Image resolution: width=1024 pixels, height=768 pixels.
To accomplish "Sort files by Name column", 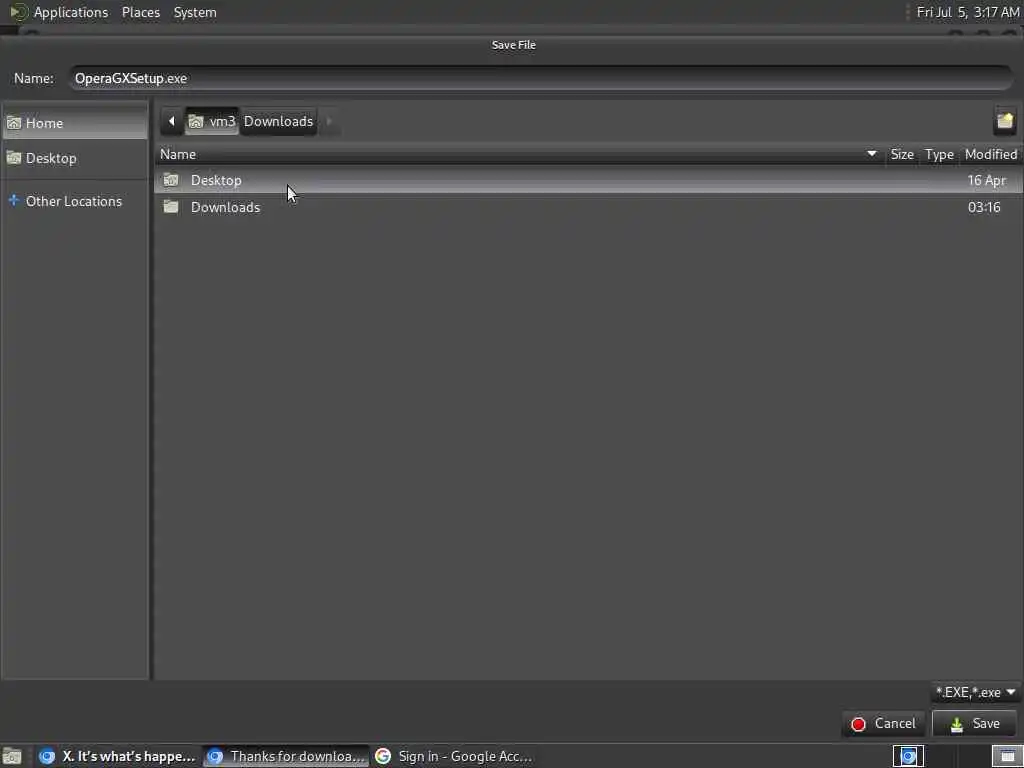I will click(519, 154).
